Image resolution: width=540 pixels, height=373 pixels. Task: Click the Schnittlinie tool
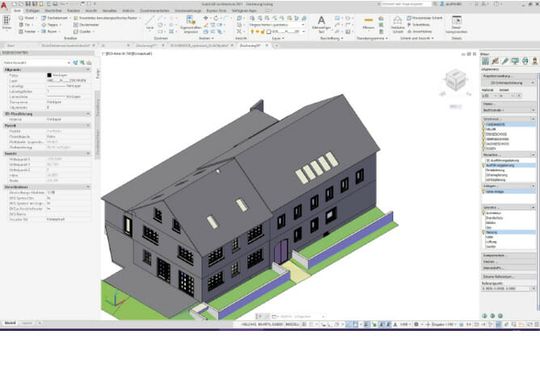click(418, 25)
